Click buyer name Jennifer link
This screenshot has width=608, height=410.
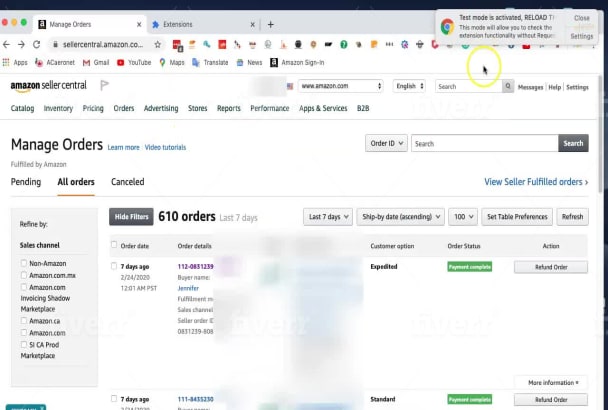click(188, 288)
